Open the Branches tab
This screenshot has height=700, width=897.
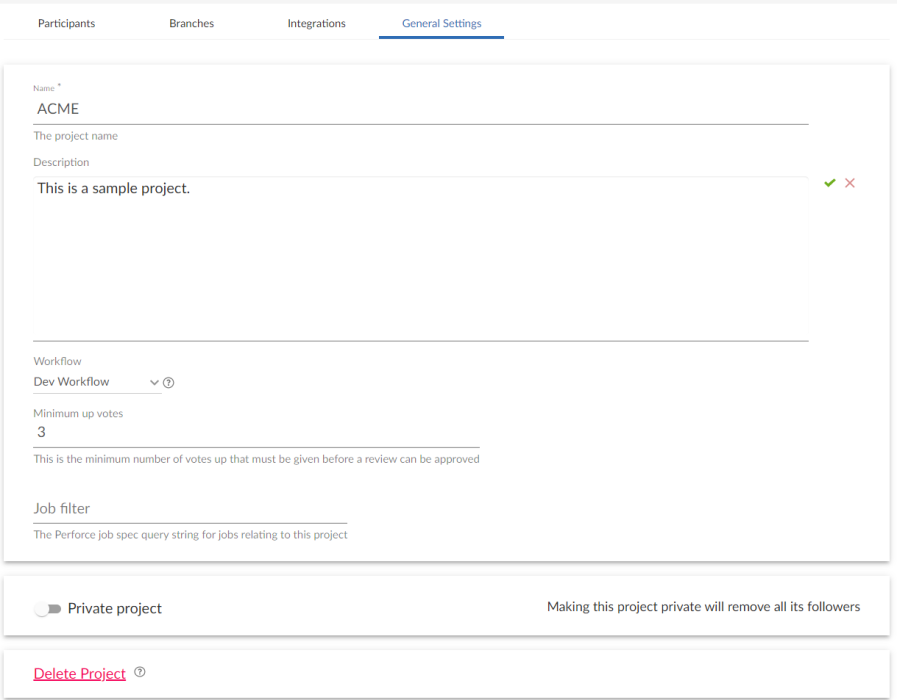tap(191, 22)
